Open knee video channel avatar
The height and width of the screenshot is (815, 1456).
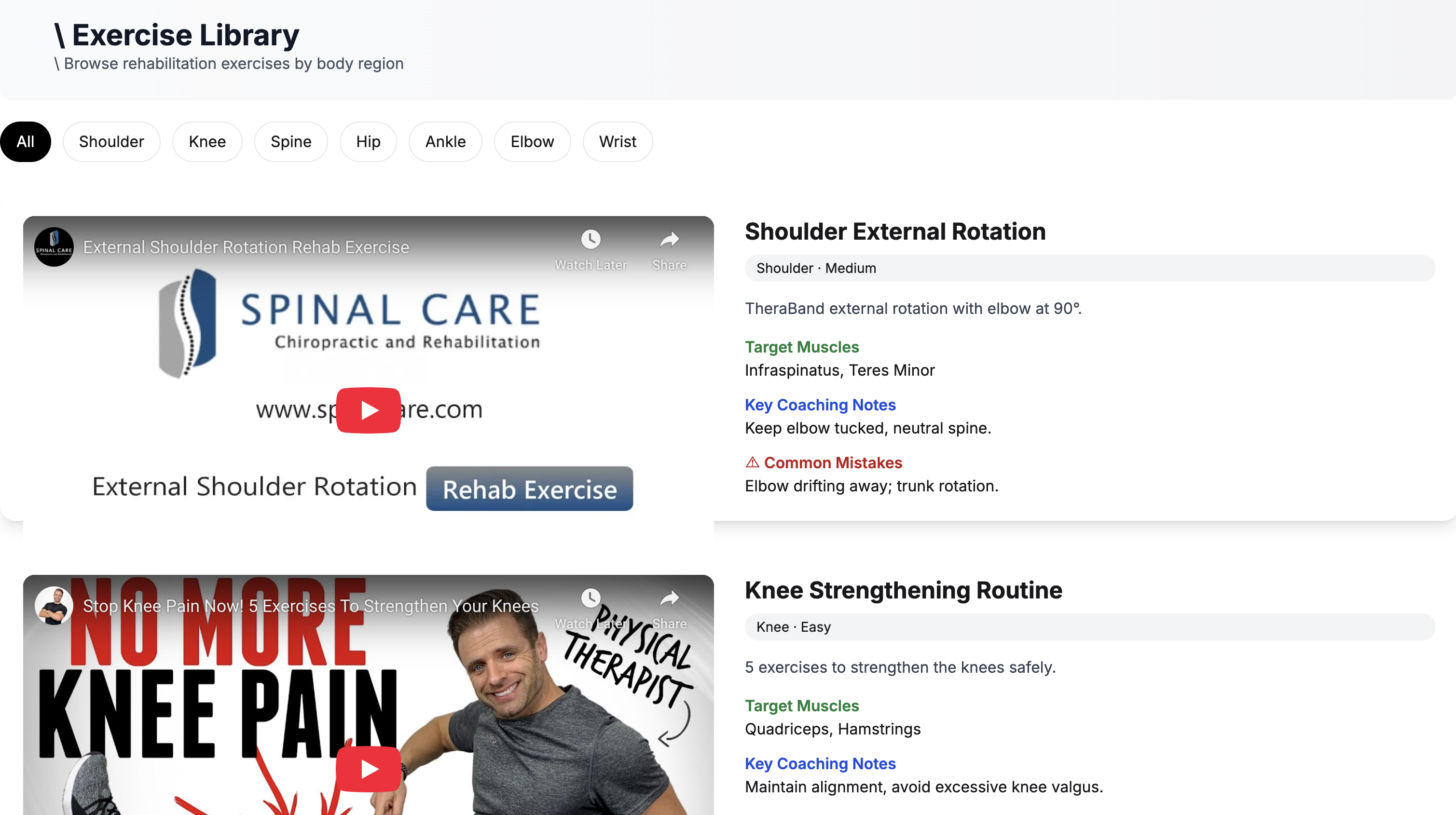tap(54, 605)
